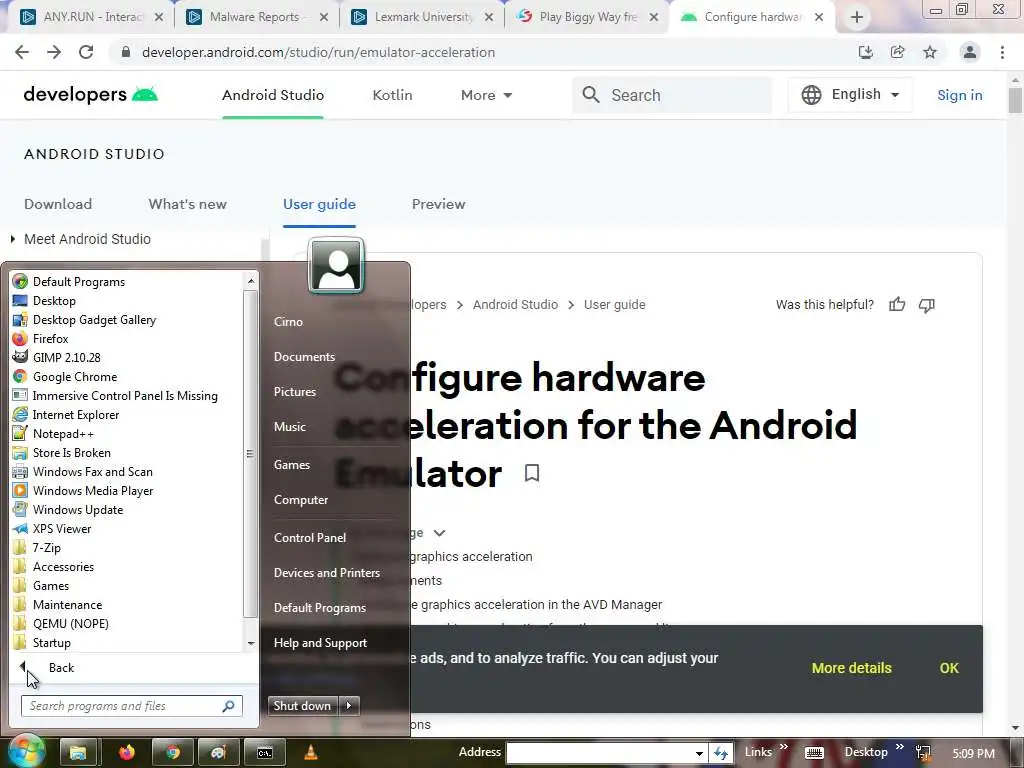Screen dimensions: 1024x768
Task: Bookmark the page with the bookmark icon
Action: coord(532,473)
